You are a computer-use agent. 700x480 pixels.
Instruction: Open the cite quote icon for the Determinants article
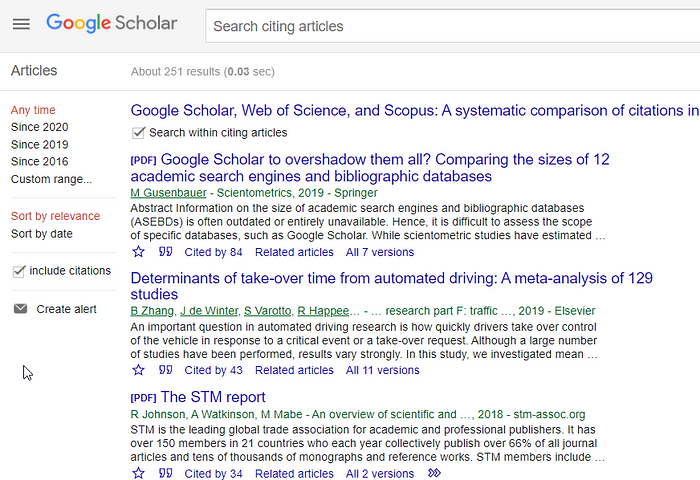coord(166,370)
